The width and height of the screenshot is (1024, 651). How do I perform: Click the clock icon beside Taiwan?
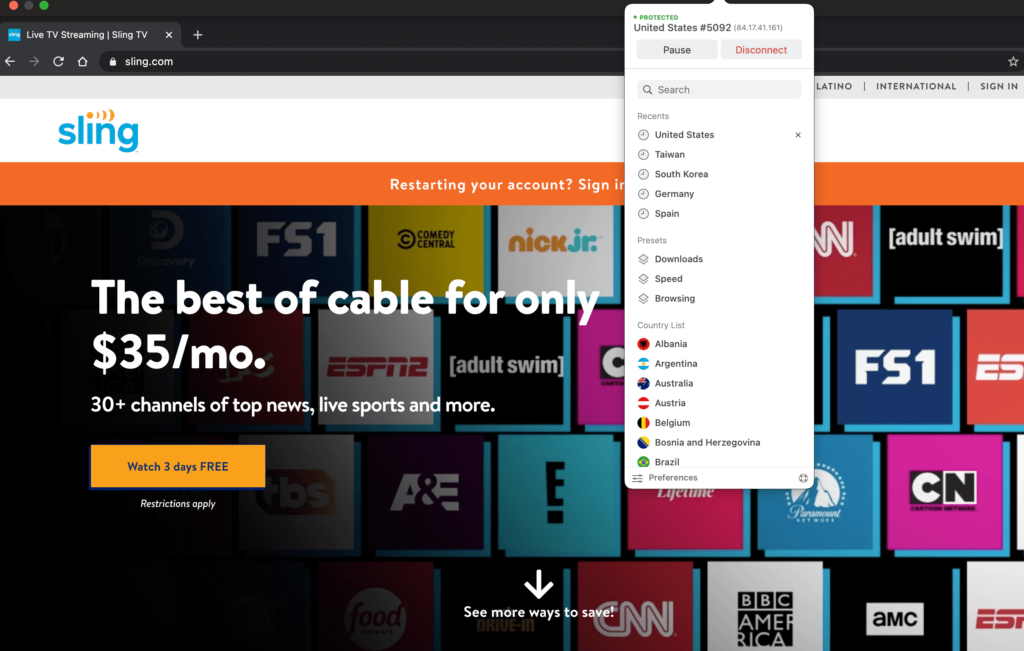click(643, 155)
